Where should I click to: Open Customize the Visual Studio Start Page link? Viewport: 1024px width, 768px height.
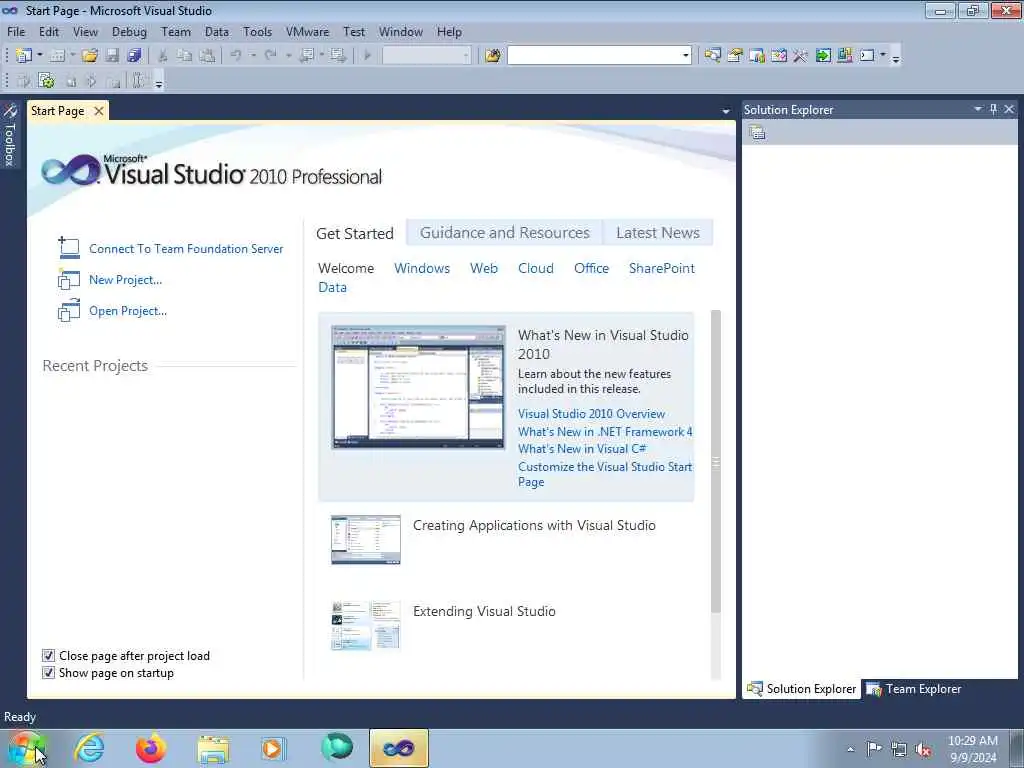point(605,474)
